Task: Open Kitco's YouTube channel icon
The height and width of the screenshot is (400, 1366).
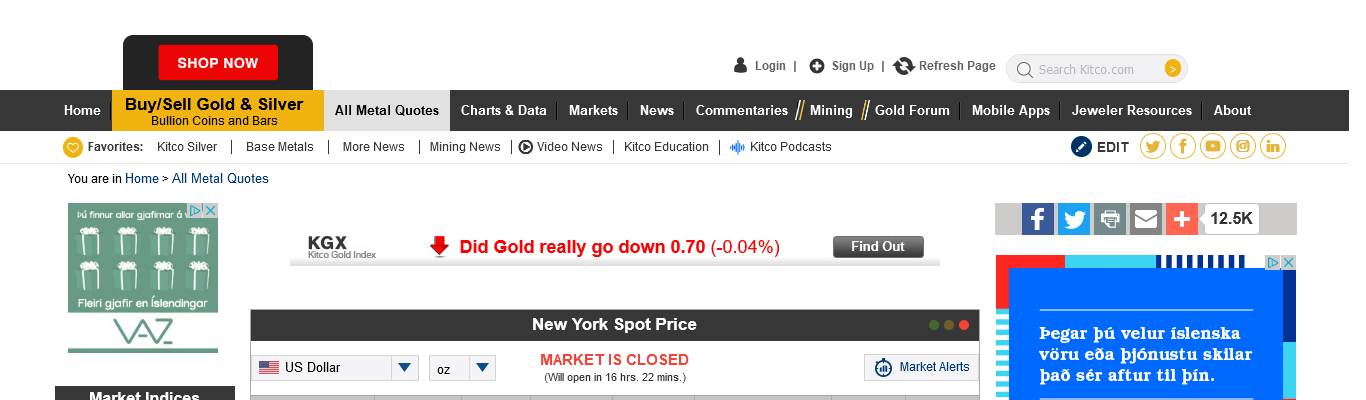Action: (1213, 147)
